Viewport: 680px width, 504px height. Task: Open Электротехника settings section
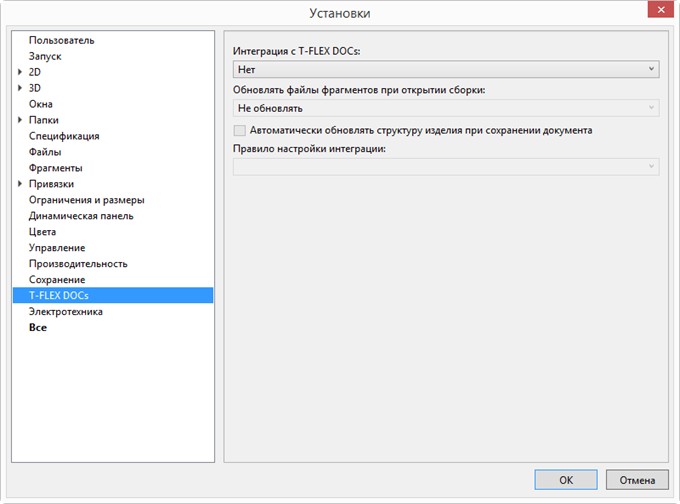tap(65, 312)
